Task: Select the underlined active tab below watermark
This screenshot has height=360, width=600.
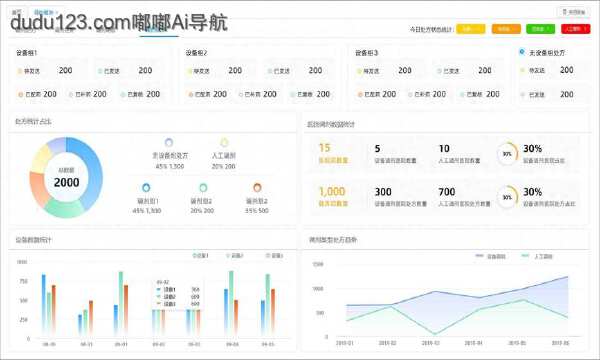Action: click(x=159, y=31)
